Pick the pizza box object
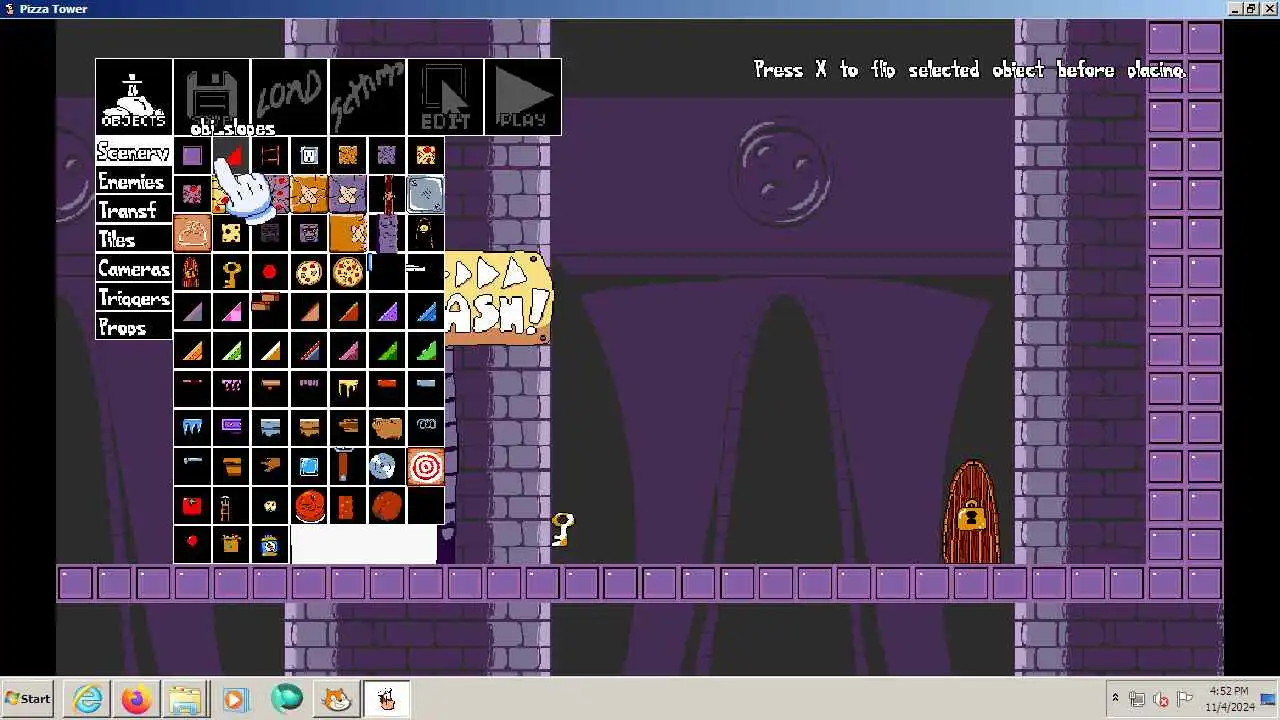This screenshot has width=1280, height=720. pos(192,233)
